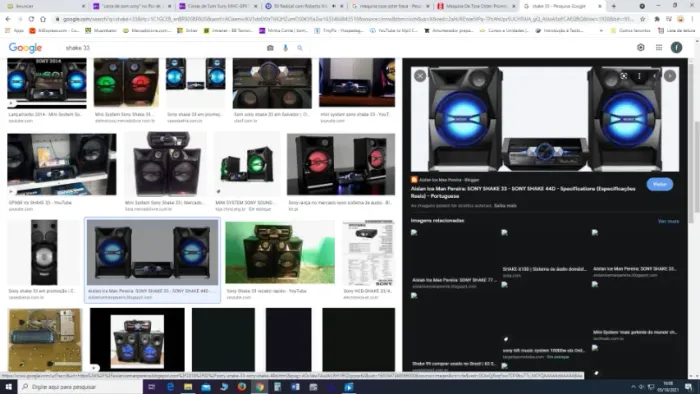Open the circuit board image thumbnail
This screenshot has height=394, width=700.
tap(45, 340)
